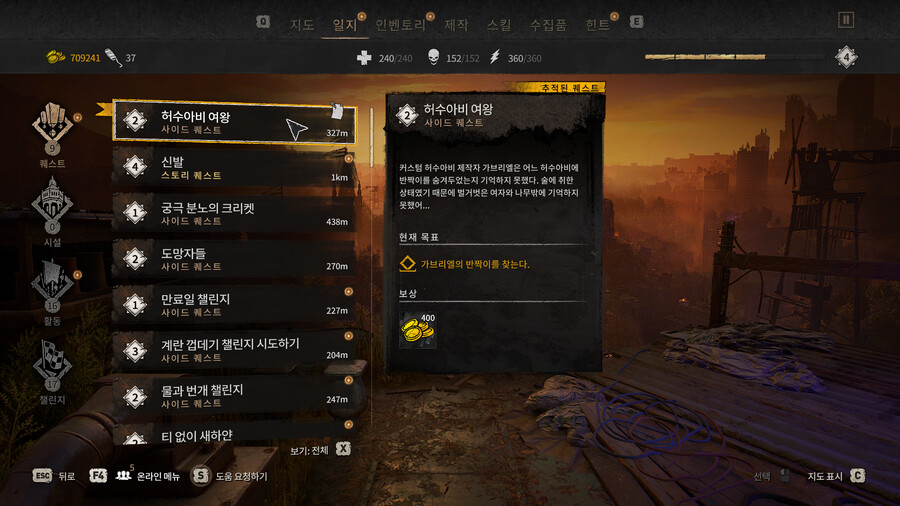Toggle quest filter with 보기: 전체 X

click(x=320, y=450)
